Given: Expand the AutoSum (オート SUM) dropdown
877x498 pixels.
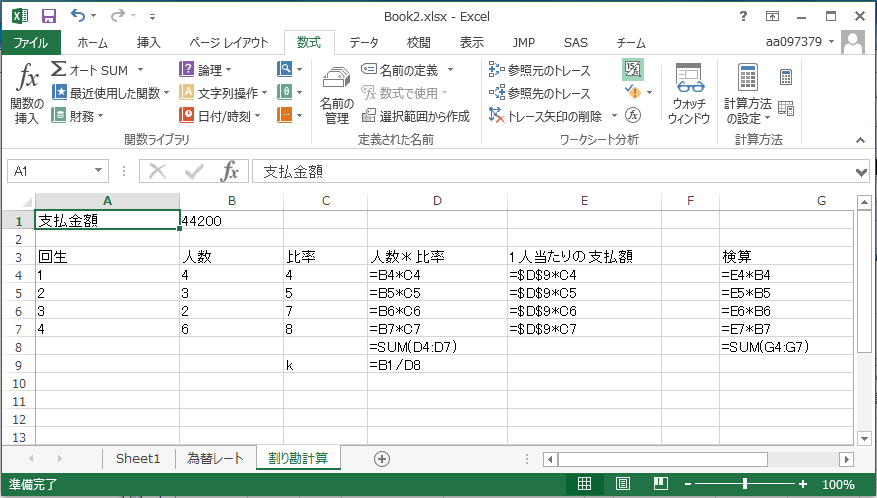Looking at the screenshot, I should [x=140, y=70].
